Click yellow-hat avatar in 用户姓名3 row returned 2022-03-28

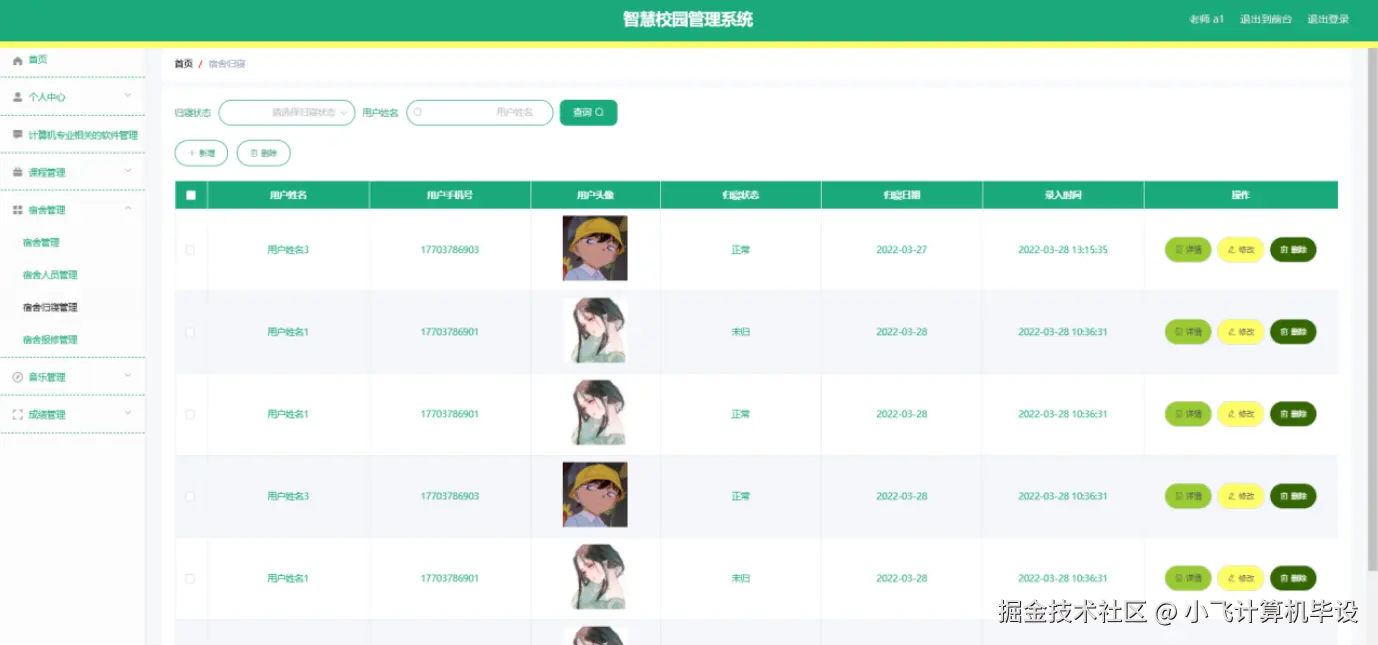click(x=595, y=495)
